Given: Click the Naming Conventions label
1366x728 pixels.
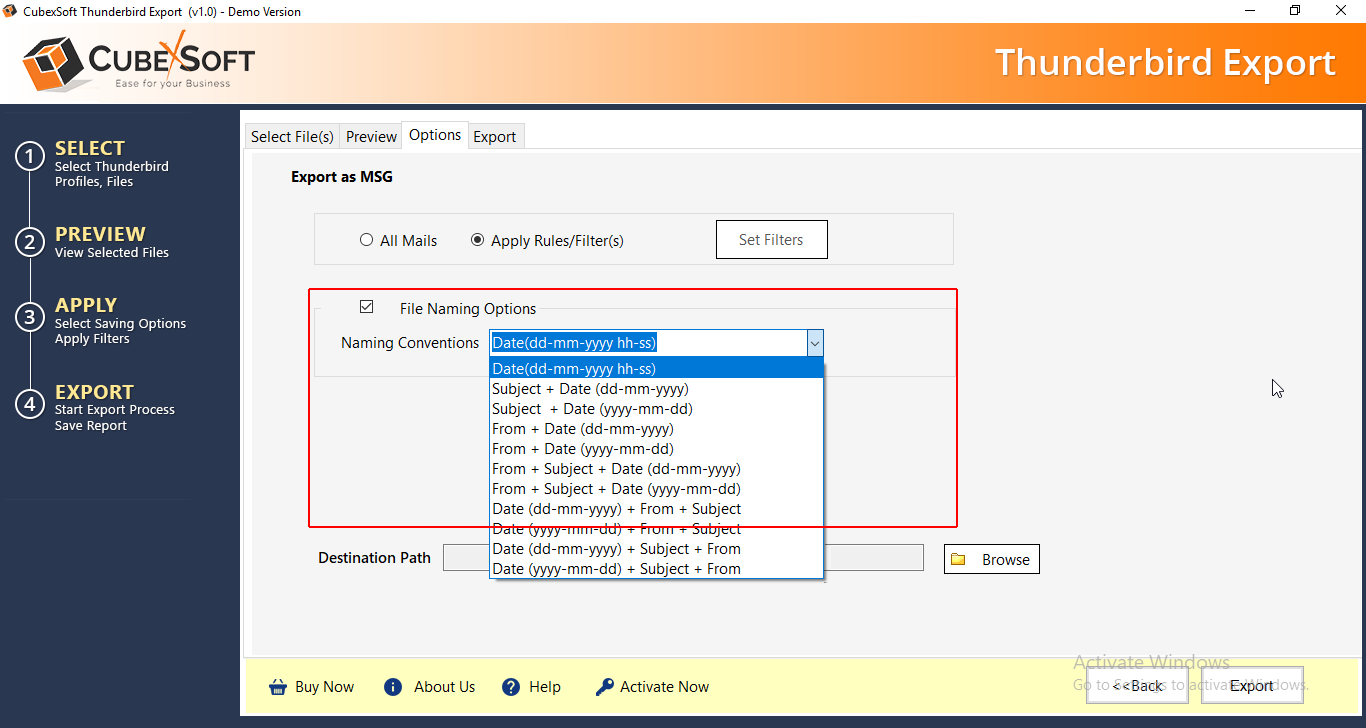Looking at the screenshot, I should (x=410, y=343).
